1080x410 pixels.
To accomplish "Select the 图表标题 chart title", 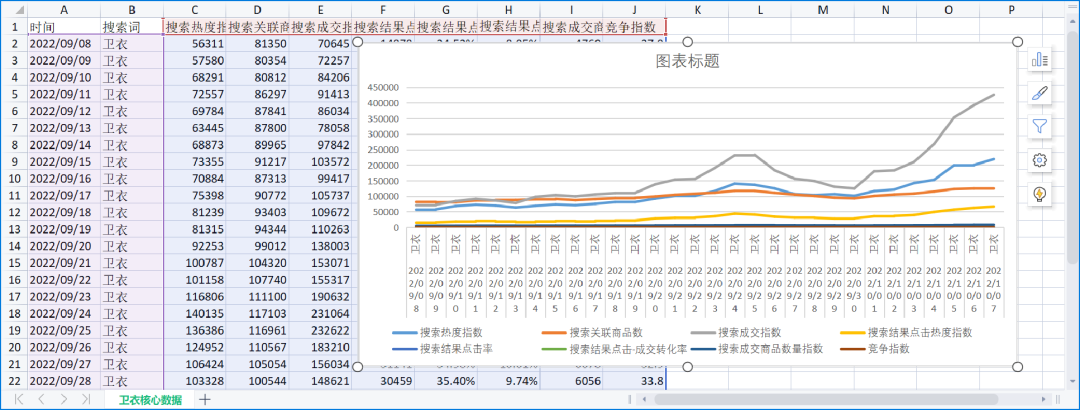I will point(687,61).
